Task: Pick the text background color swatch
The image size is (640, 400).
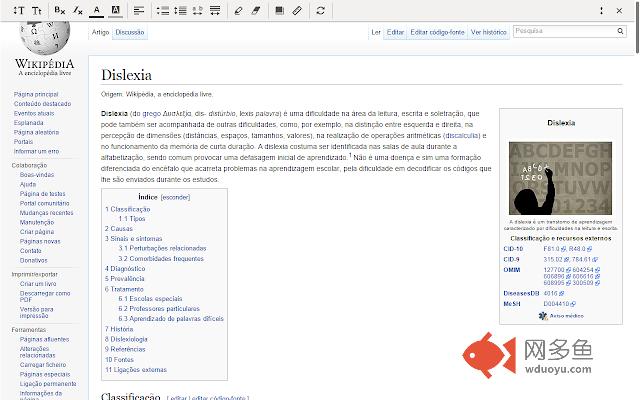Action: click(115, 10)
